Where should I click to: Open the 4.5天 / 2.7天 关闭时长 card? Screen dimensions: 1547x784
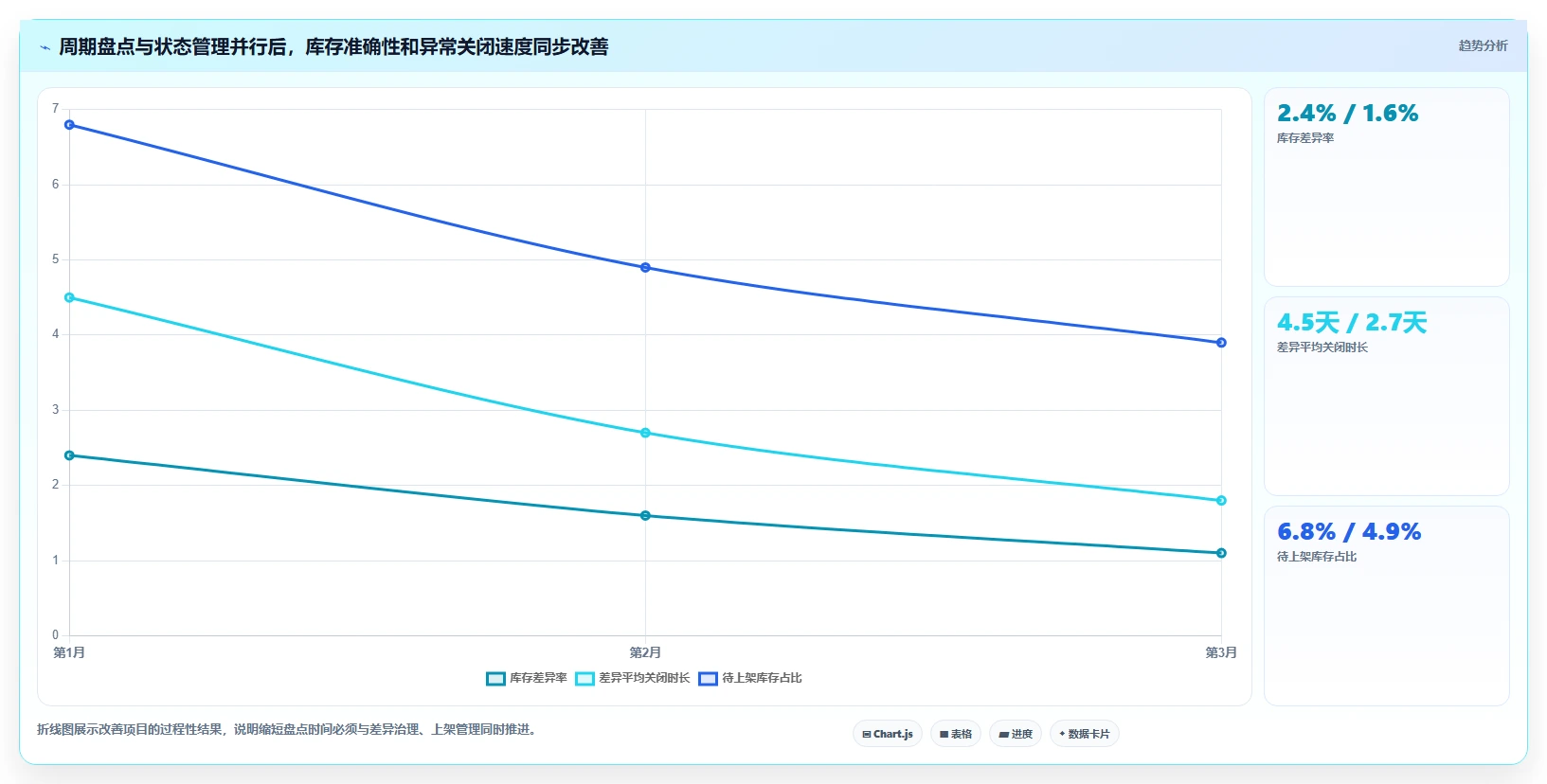pyautogui.click(x=1386, y=396)
